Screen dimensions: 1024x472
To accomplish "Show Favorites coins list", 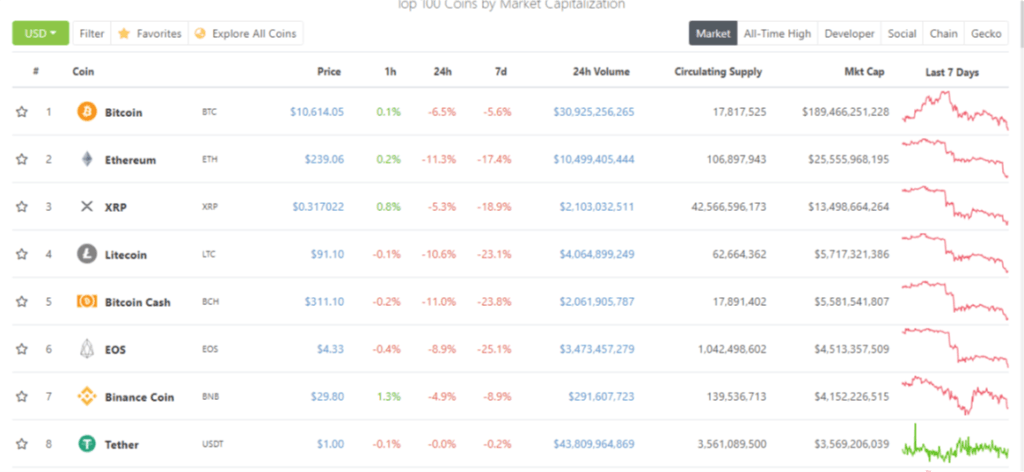I will point(150,33).
